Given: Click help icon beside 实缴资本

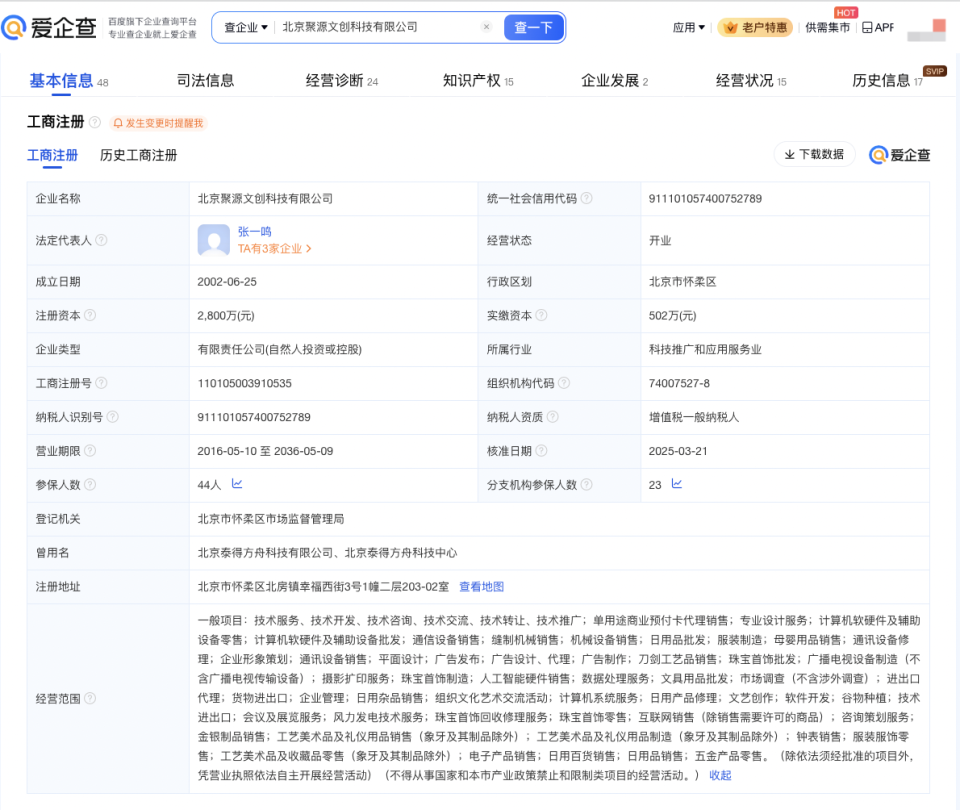Looking at the screenshot, I should tap(541, 315).
